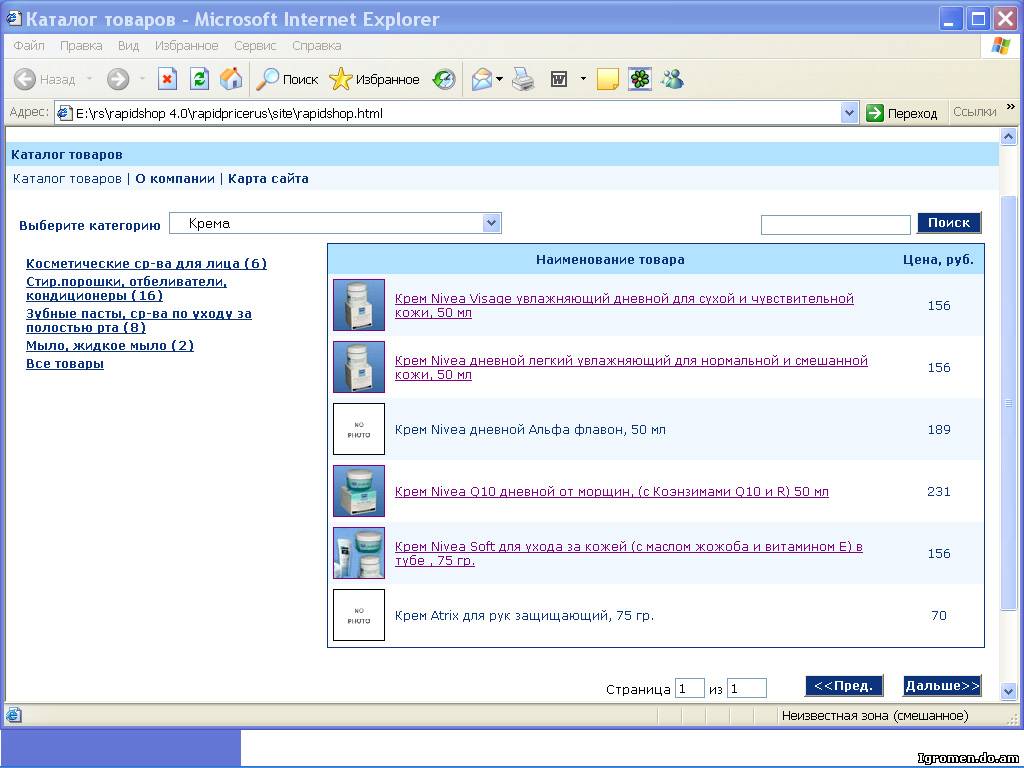The width and height of the screenshot is (1024, 768).
Task: Click the Ссылки links bar label
Action: pyautogui.click(x=974, y=112)
